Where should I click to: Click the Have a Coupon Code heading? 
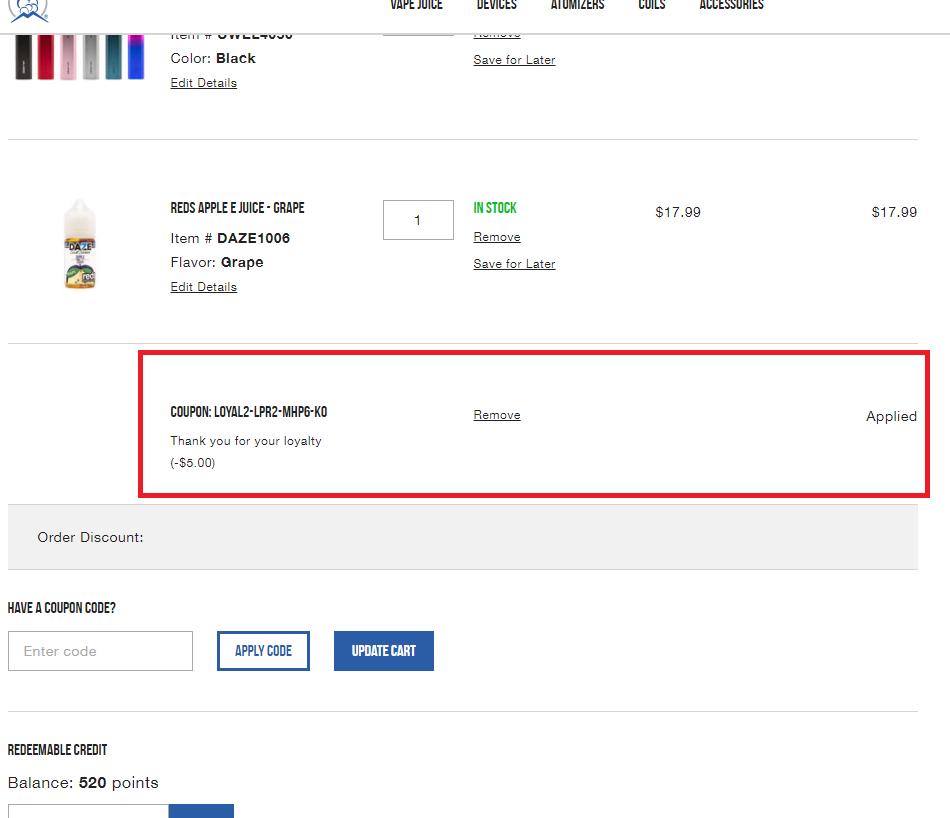[x=62, y=608]
